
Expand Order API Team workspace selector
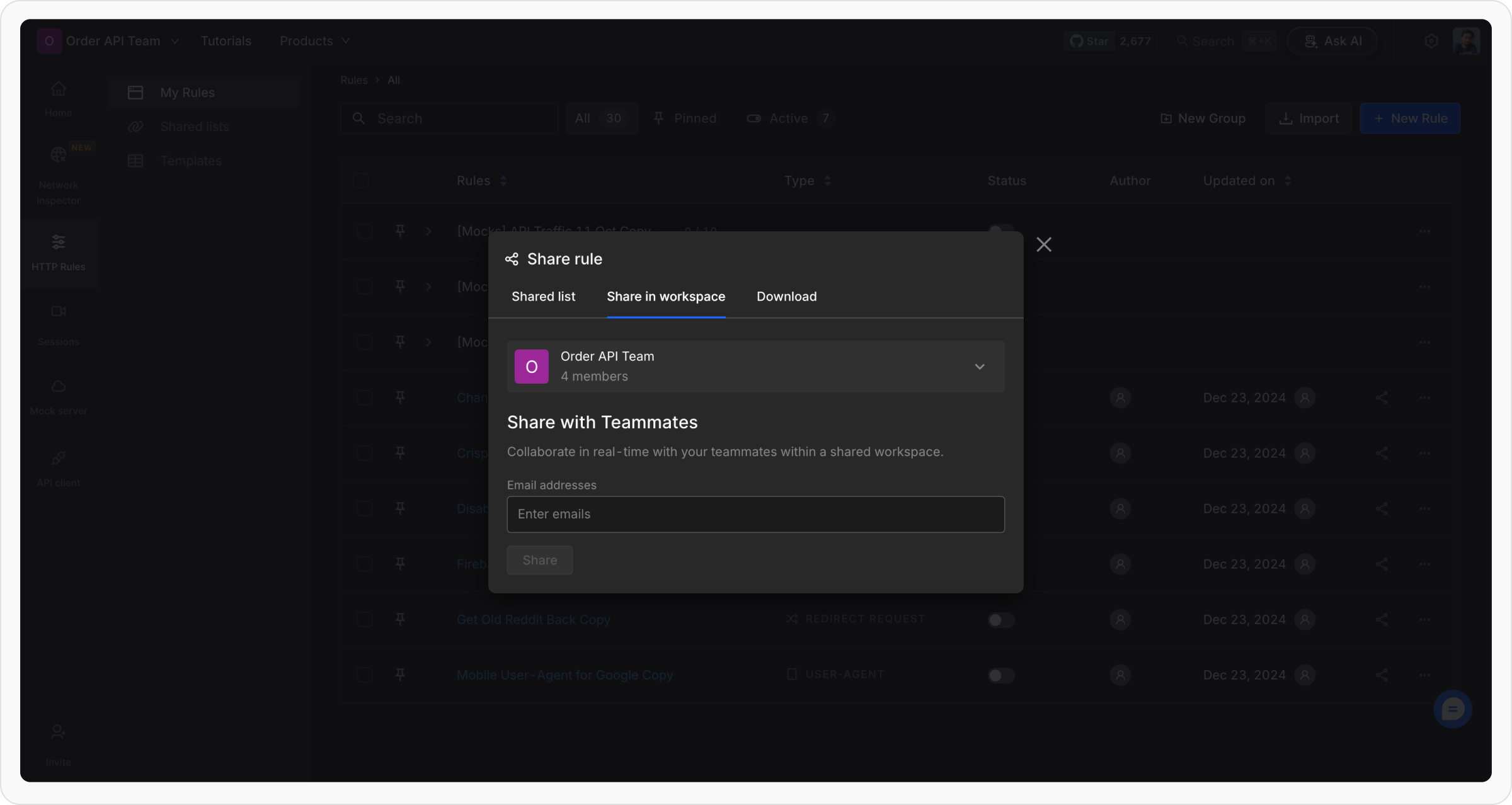click(x=755, y=367)
